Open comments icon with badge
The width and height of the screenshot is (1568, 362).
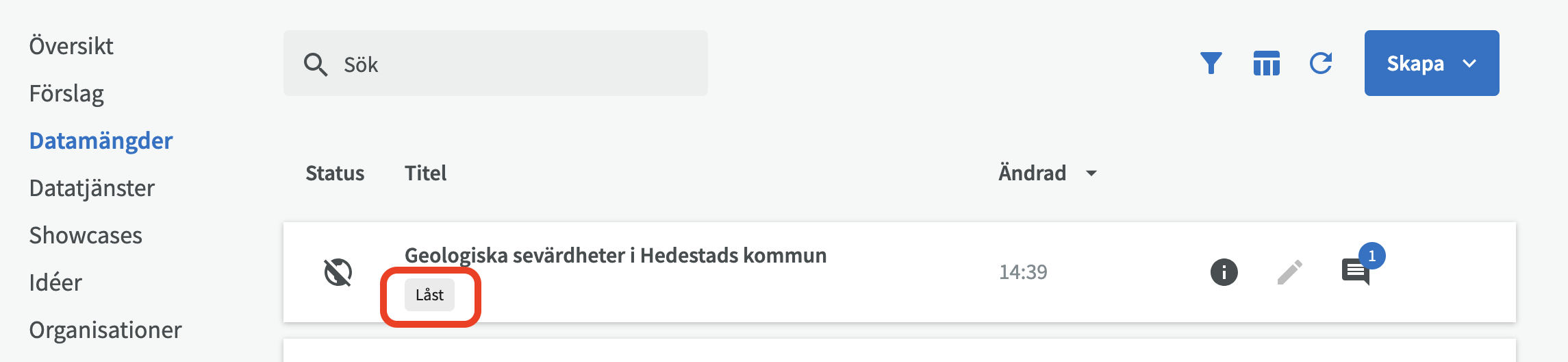tap(1356, 271)
